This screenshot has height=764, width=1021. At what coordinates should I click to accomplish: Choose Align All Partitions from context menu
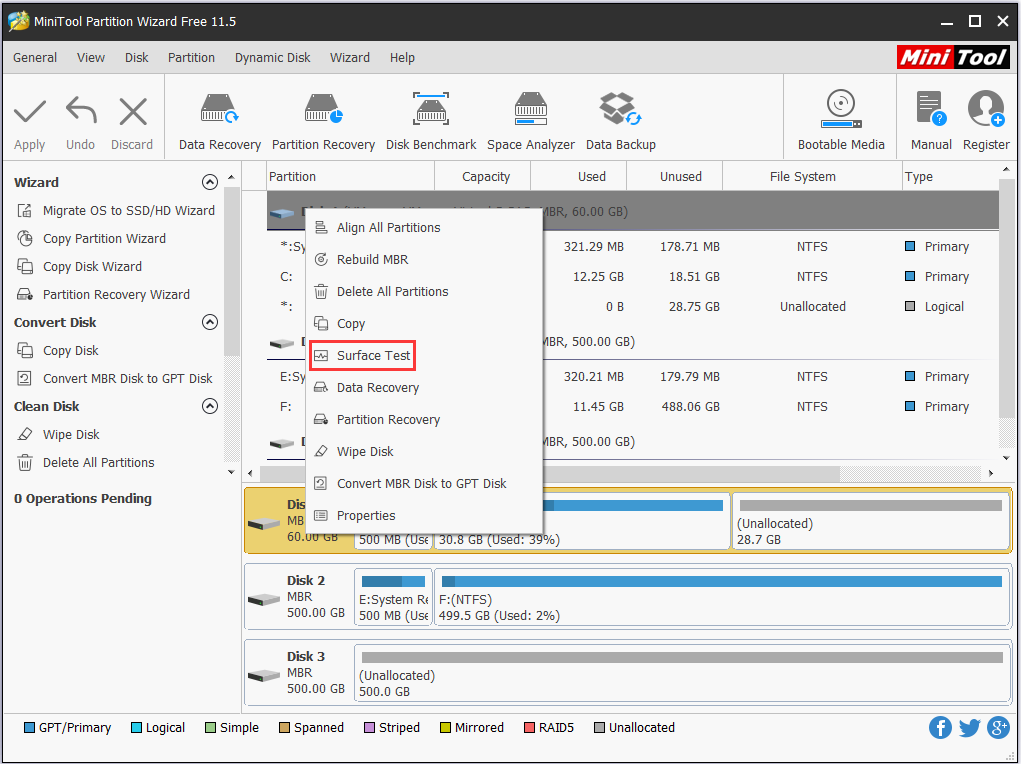tap(425, 227)
